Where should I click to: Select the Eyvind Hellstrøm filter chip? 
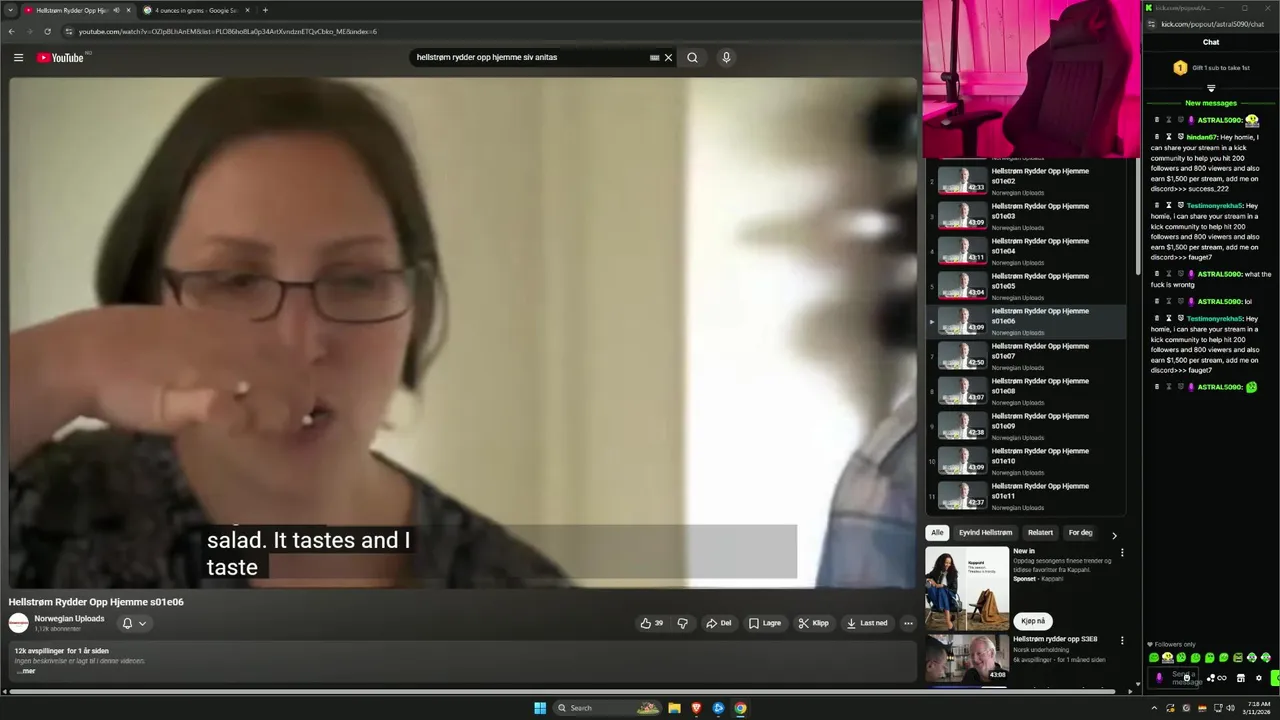985,533
